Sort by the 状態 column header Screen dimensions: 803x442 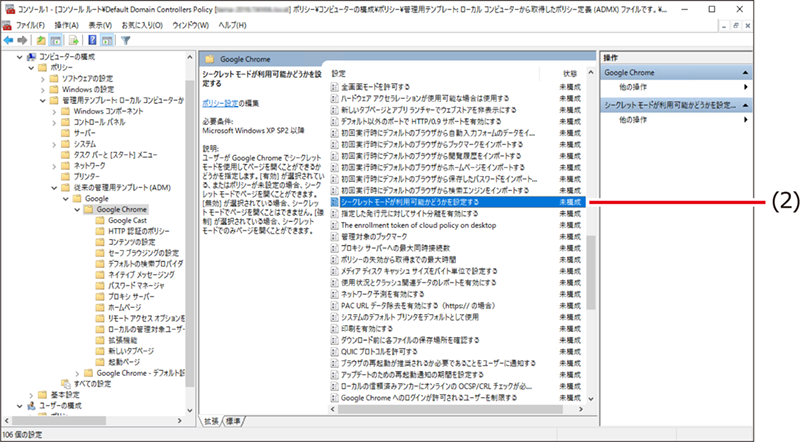(569, 73)
